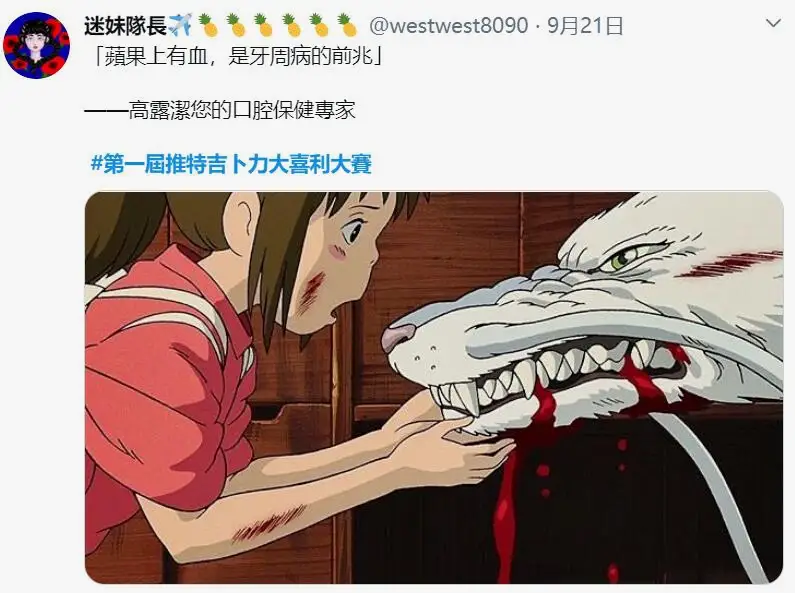
Task: Click the display name 迷妹隊長
Action: [125, 25]
